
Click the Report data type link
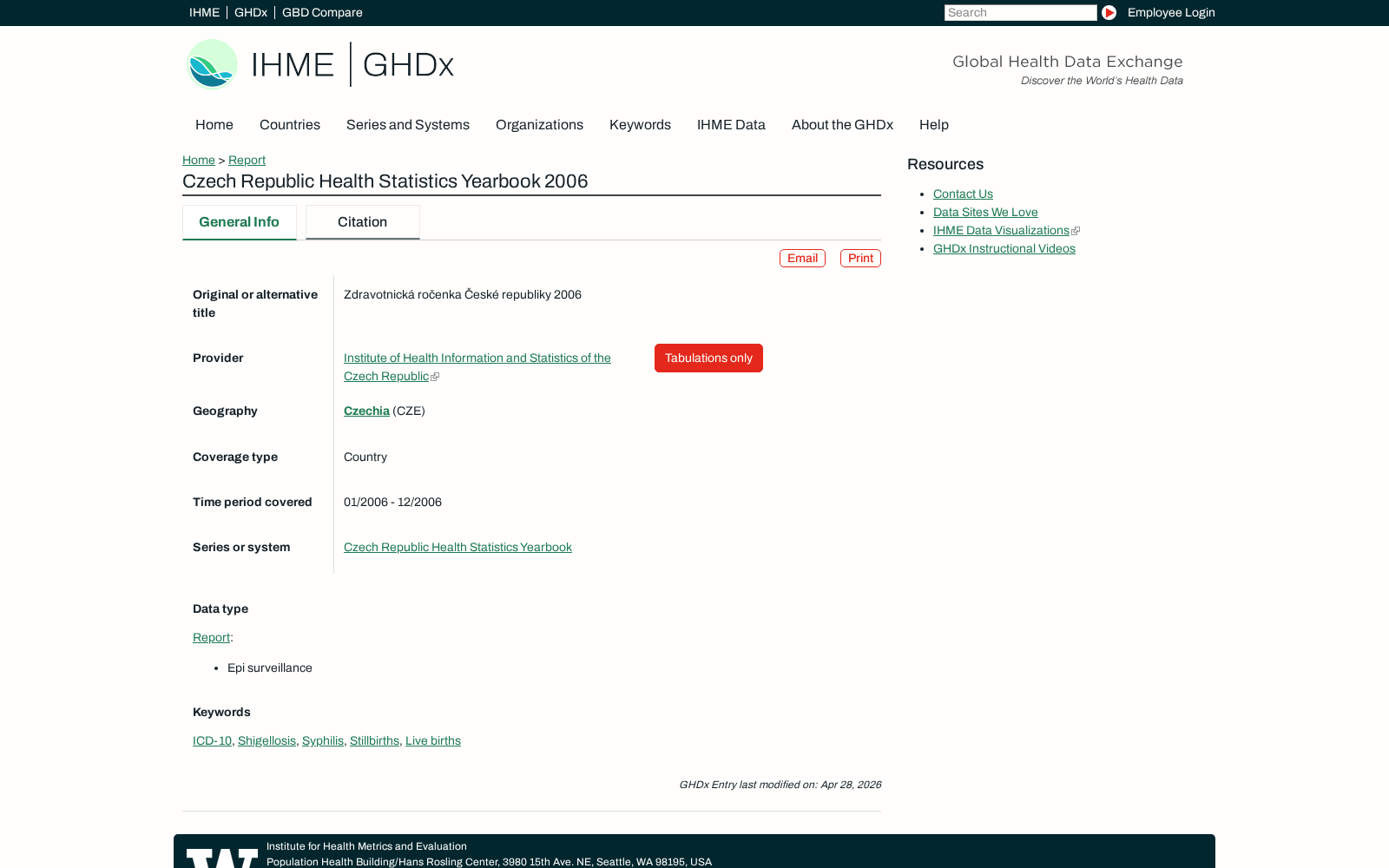click(x=211, y=638)
